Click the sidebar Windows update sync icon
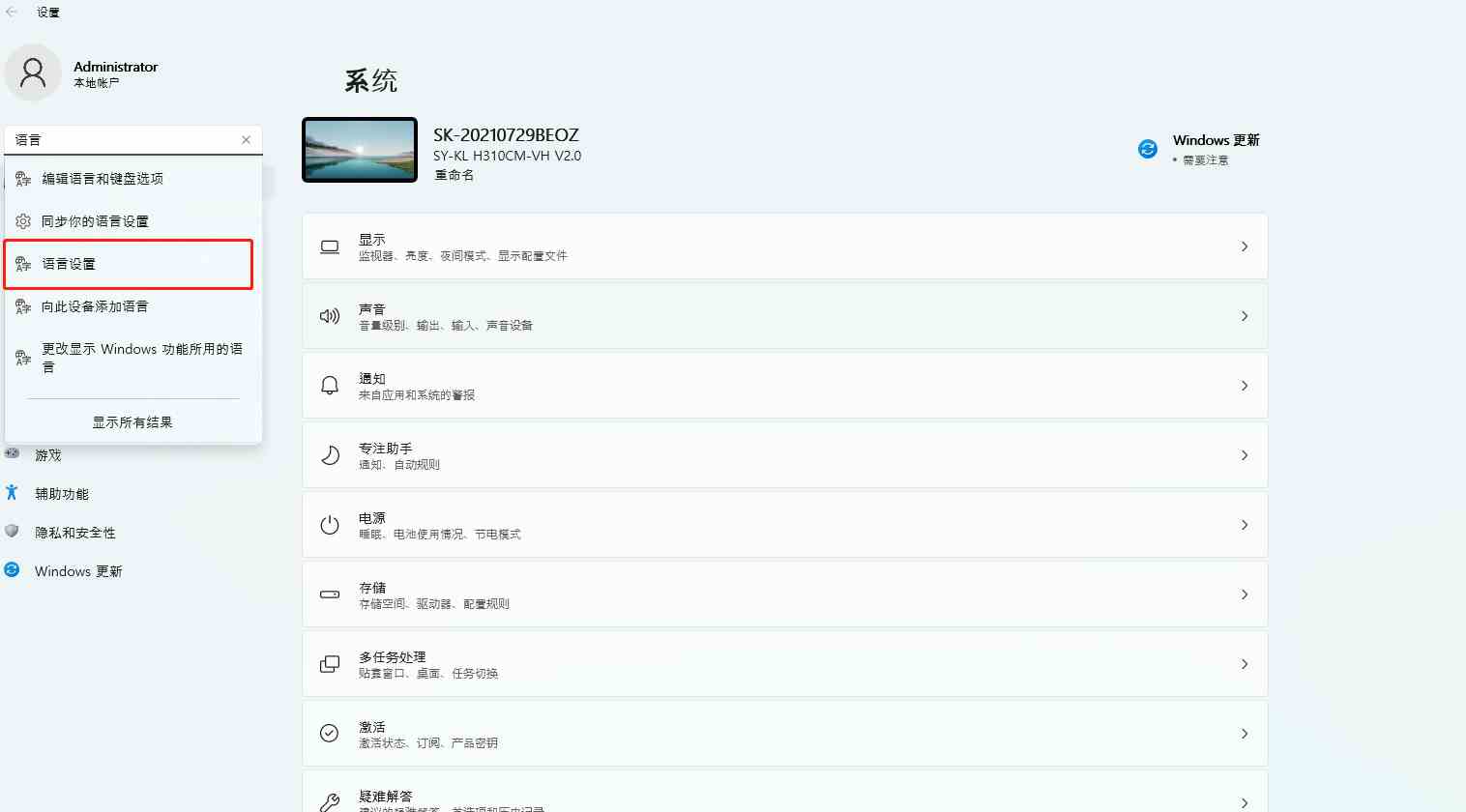This screenshot has height=812, width=1466. (x=12, y=569)
